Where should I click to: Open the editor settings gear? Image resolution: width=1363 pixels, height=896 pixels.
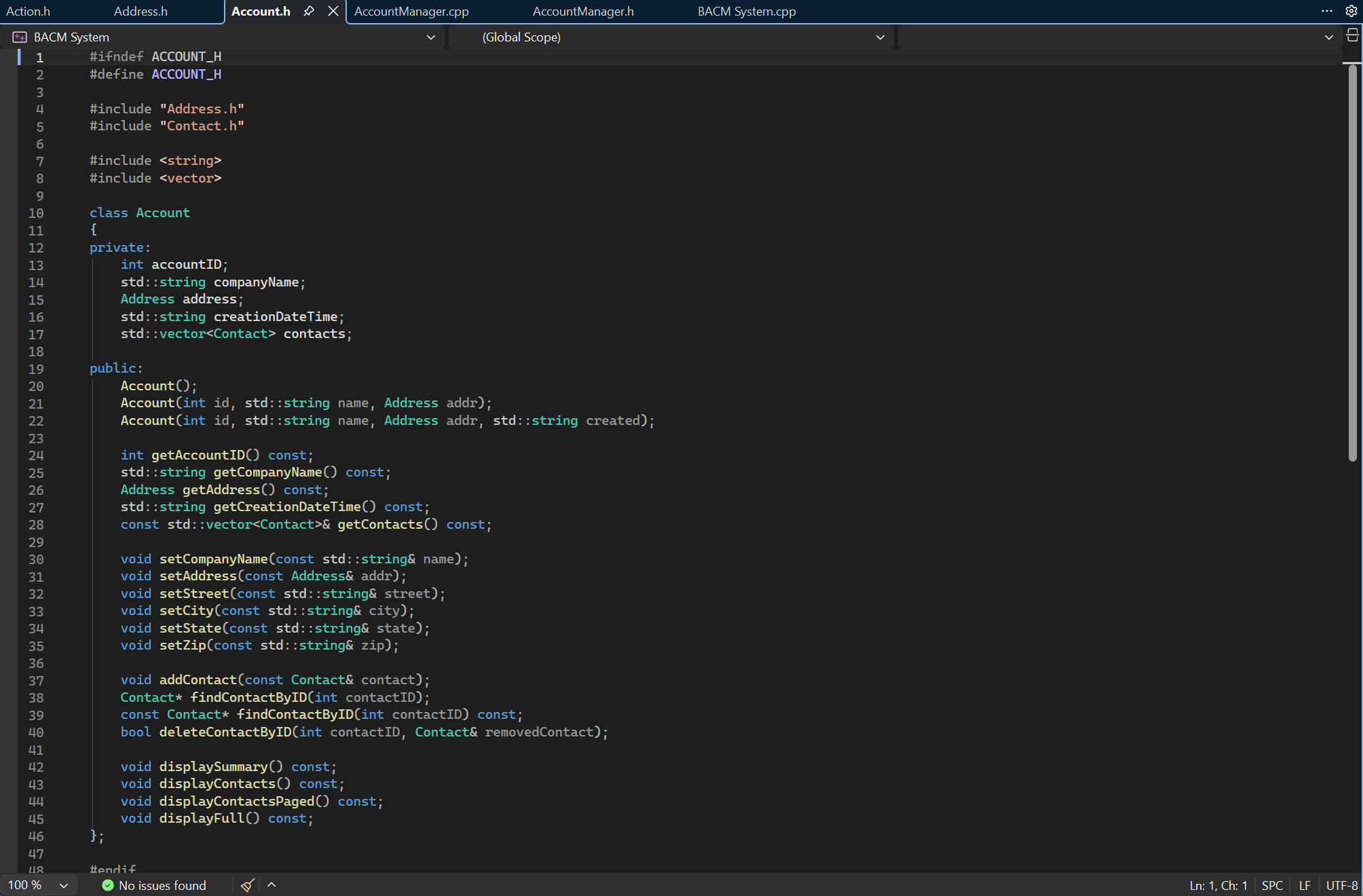coord(1351,11)
